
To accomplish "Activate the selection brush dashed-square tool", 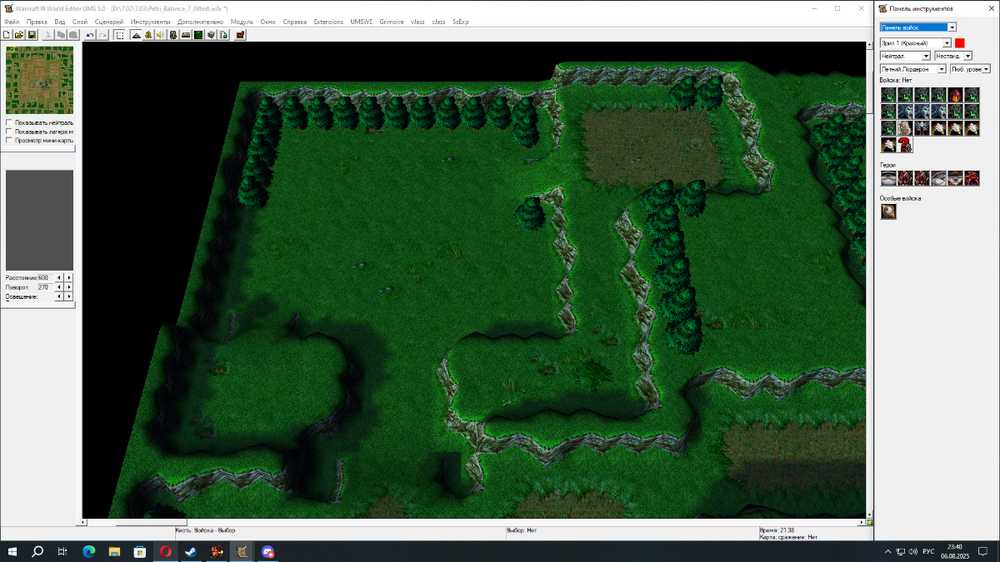I will [119, 35].
